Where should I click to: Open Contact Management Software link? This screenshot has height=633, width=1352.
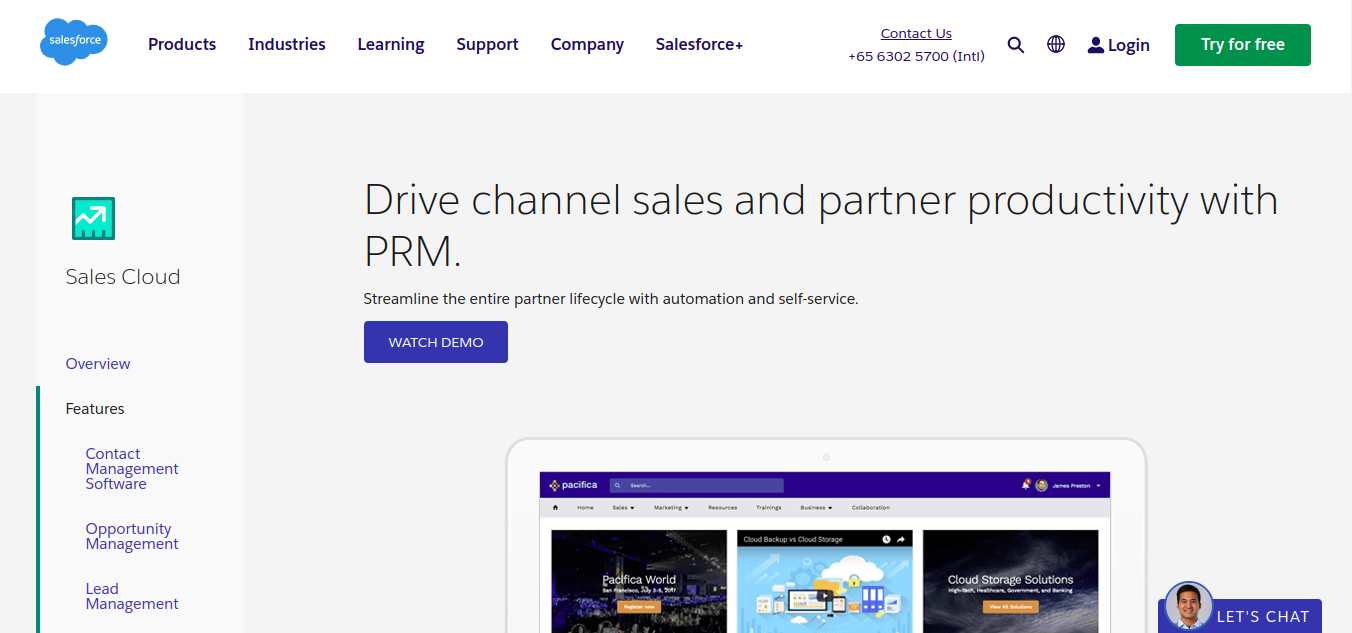pyautogui.click(x=132, y=469)
